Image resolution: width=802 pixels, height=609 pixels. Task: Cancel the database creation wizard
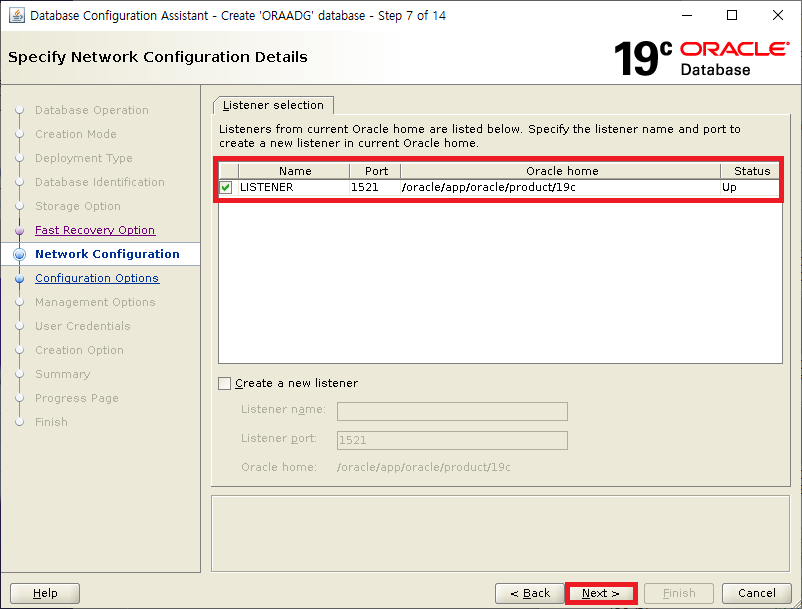click(x=756, y=593)
